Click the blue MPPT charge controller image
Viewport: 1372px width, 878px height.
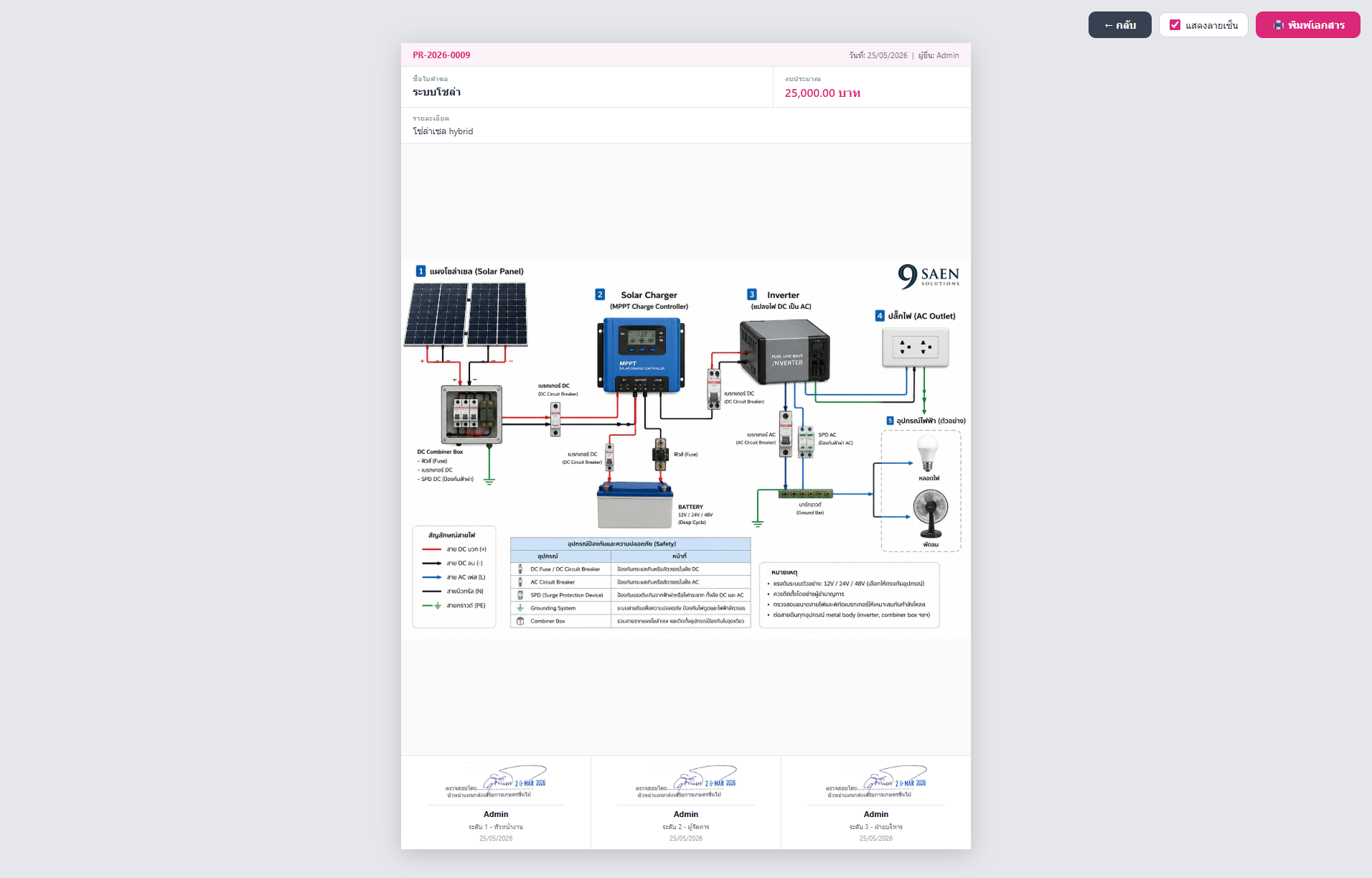pyautogui.click(x=641, y=355)
